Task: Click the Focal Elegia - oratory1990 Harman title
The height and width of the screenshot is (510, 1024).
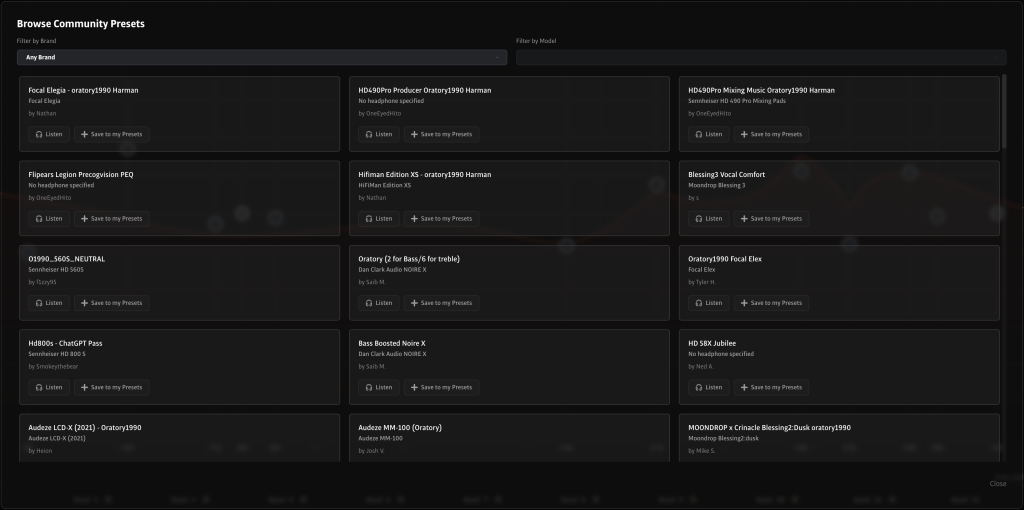Action: pyautogui.click(x=84, y=91)
